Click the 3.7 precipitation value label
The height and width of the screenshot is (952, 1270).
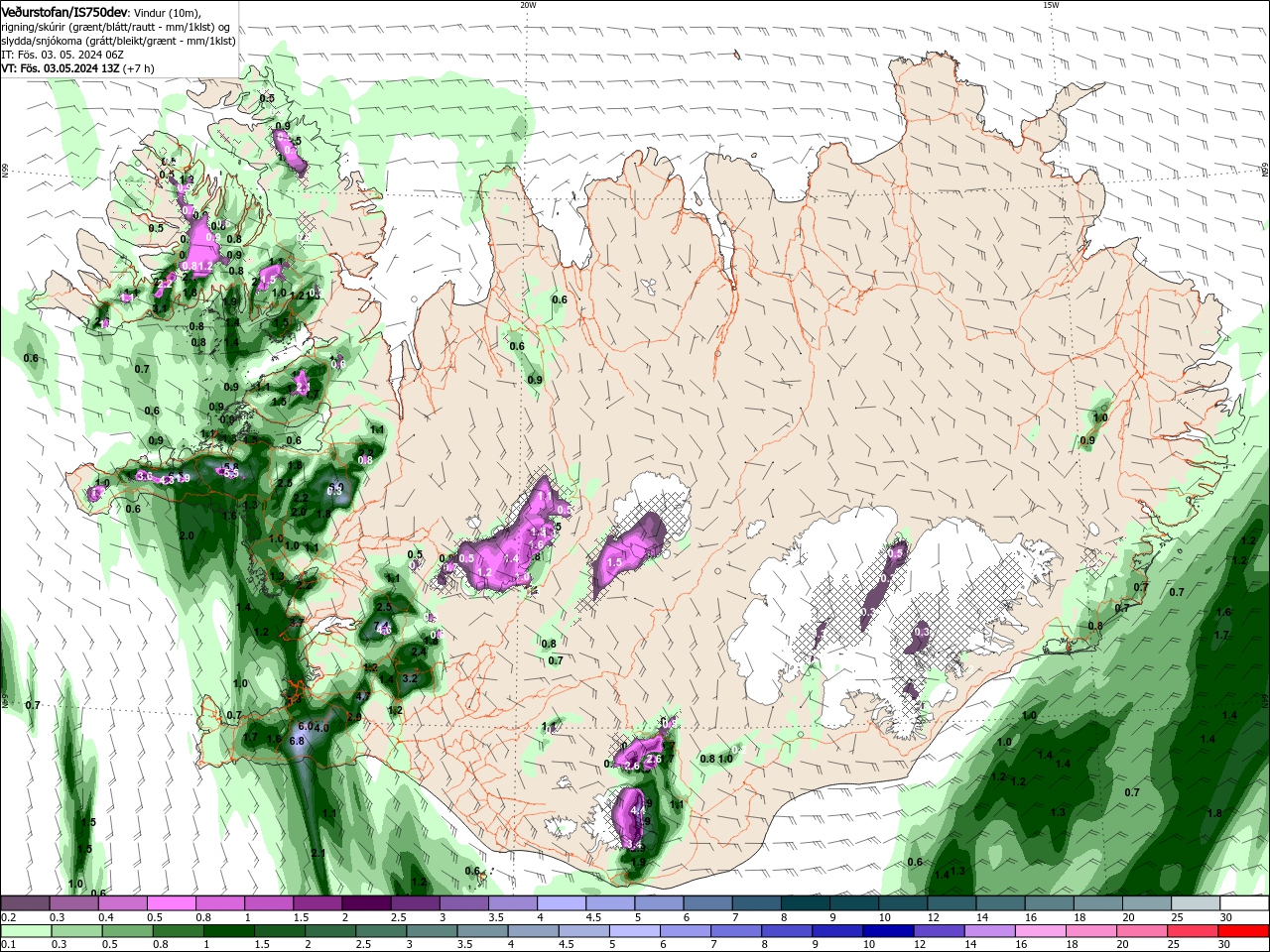296,622
